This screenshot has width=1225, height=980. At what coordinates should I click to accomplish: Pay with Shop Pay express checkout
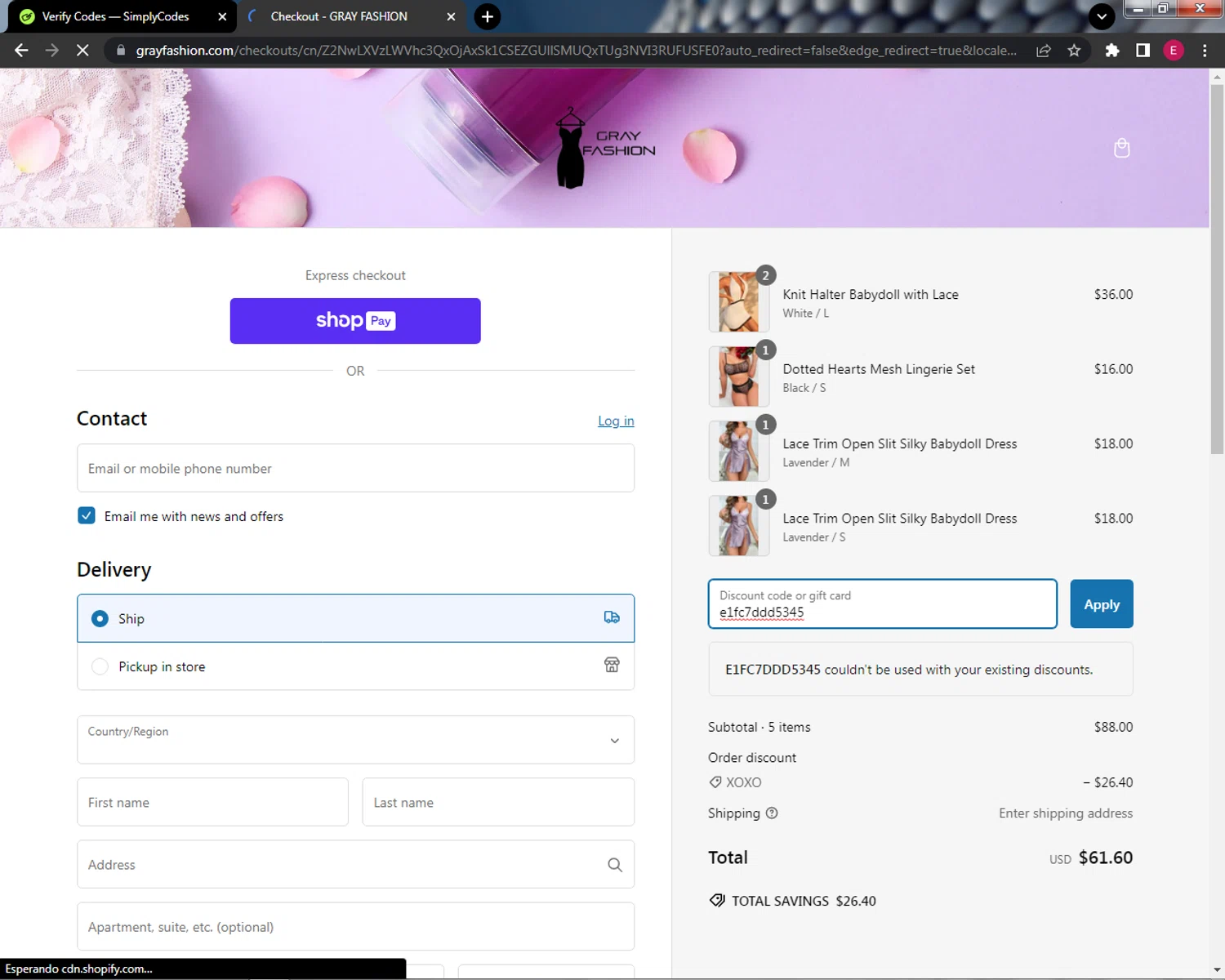coord(355,321)
